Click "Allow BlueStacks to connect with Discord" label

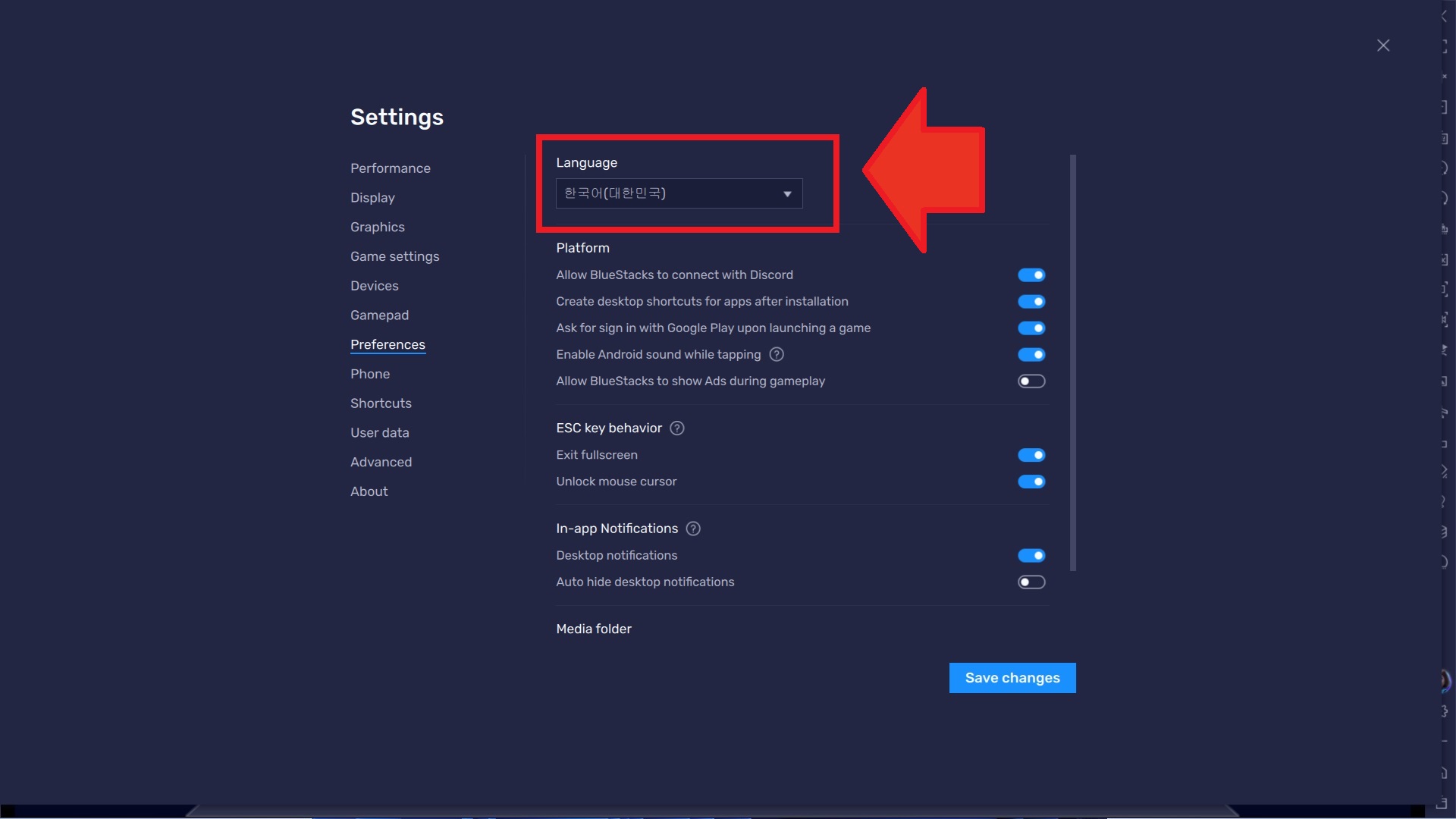pos(674,275)
